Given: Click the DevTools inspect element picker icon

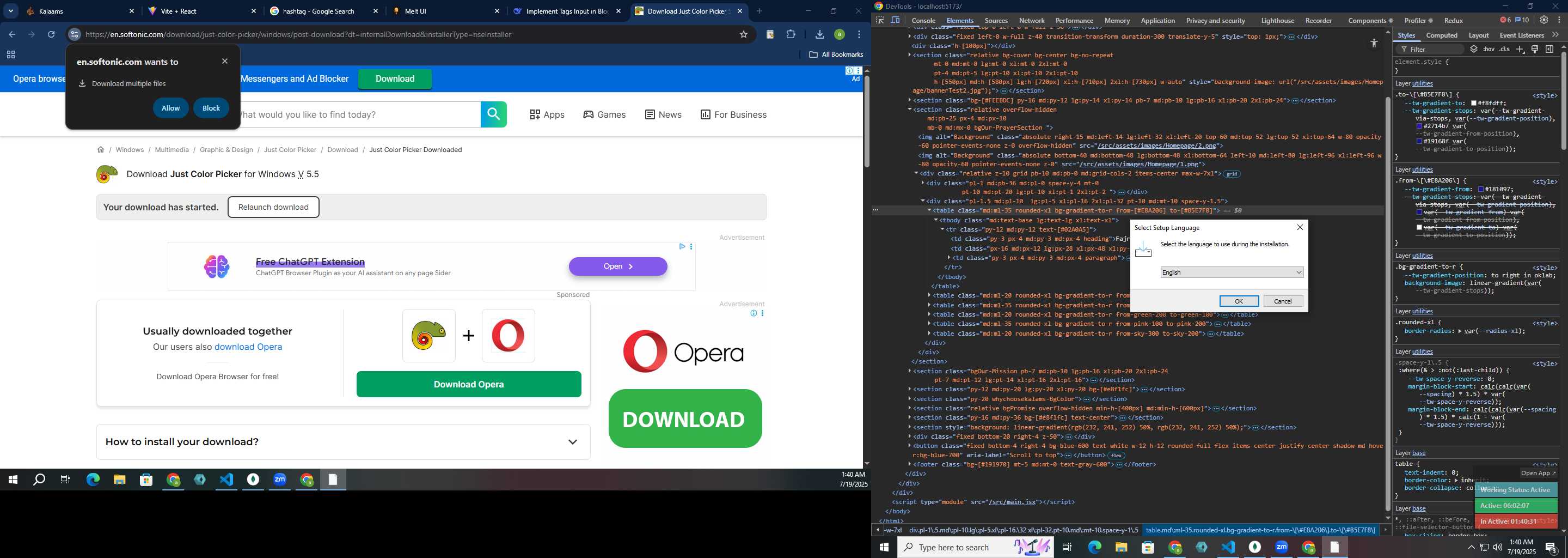Looking at the screenshot, I should tap(880, 20).
